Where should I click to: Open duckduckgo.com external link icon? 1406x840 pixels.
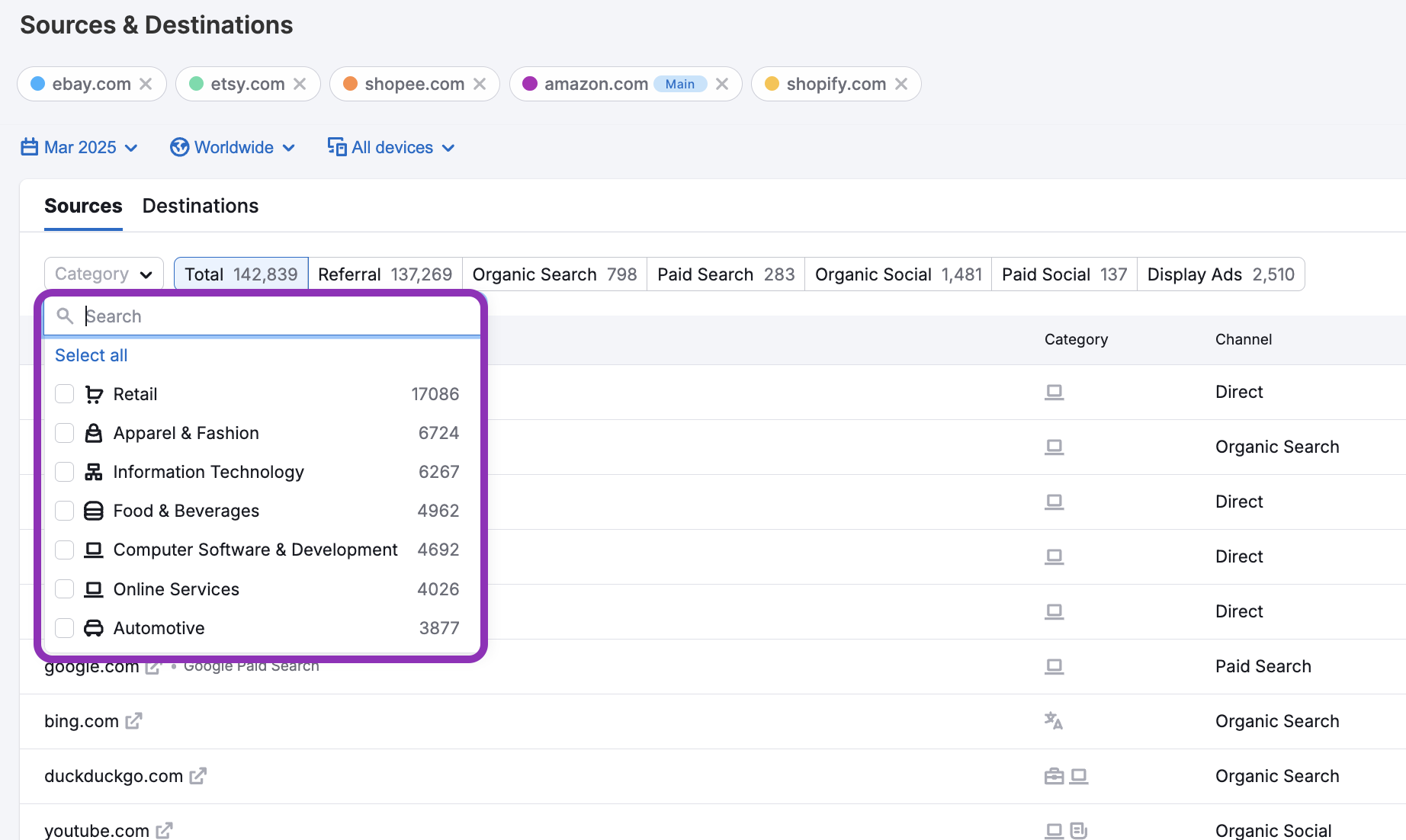pos(198,776)
